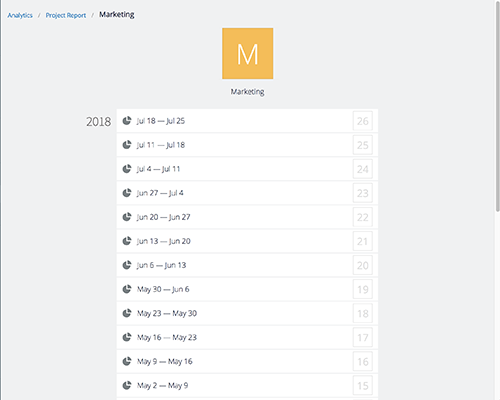The width and height of the screenshot is (500, 400).
Task: Select week 18 number box
Action: [x=363, y=313]
